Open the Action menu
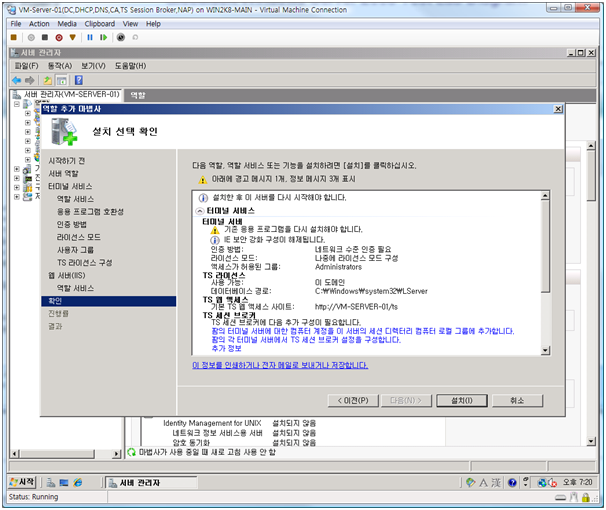The width and height of the screenshot is (606, 510). click(x=39, y=24)
